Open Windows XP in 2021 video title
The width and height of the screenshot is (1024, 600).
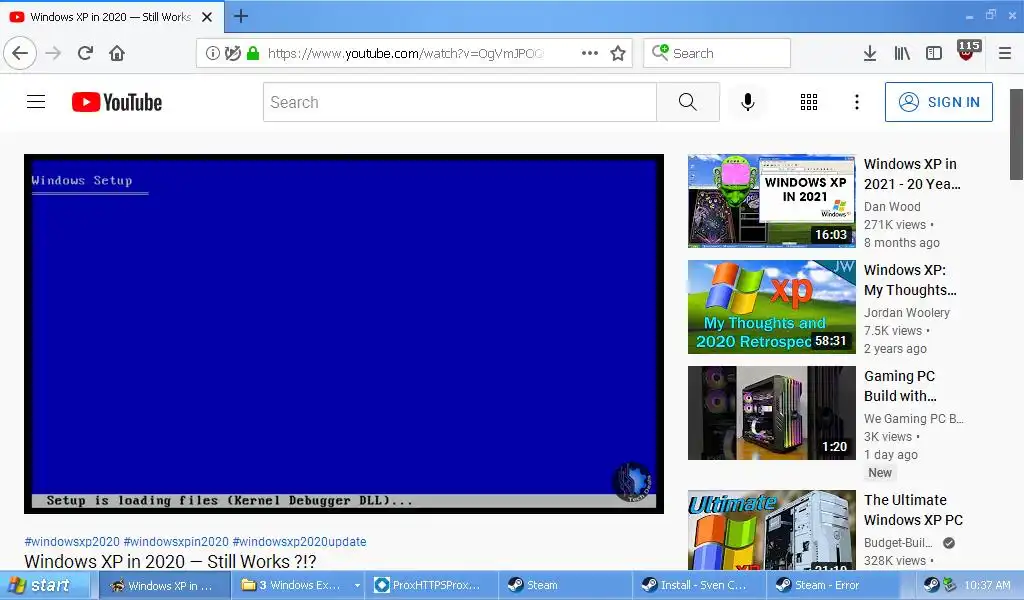pyautogui.click(x=912, y=174)
